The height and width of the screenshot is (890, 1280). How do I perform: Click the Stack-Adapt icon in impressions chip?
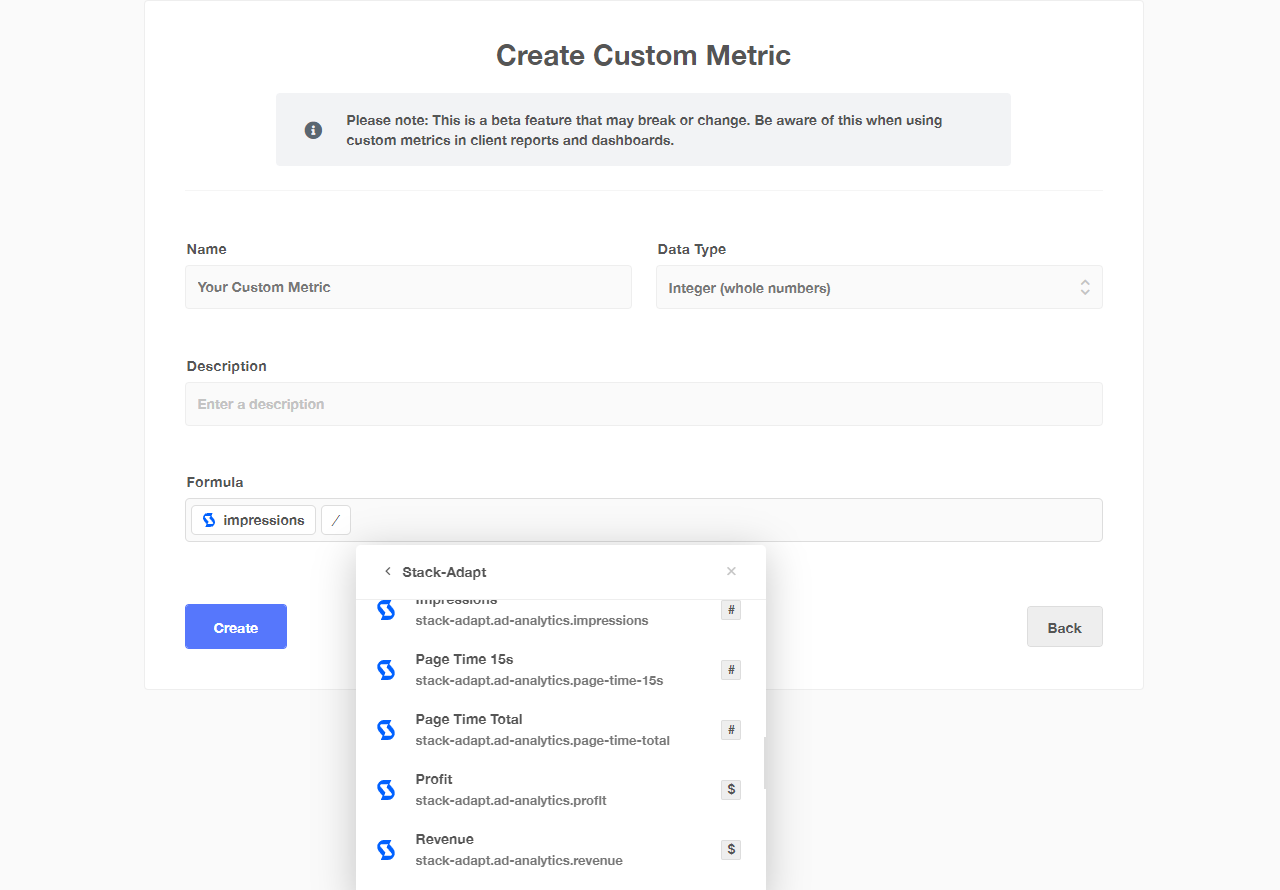[x=209, y=520]
